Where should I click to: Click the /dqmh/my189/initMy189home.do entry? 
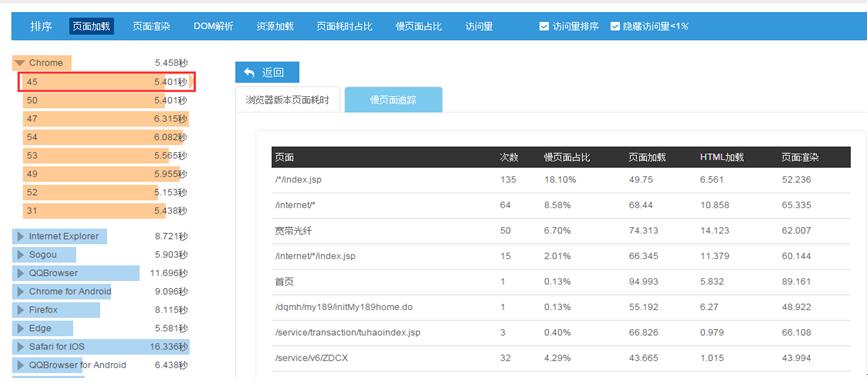[343, 307]
